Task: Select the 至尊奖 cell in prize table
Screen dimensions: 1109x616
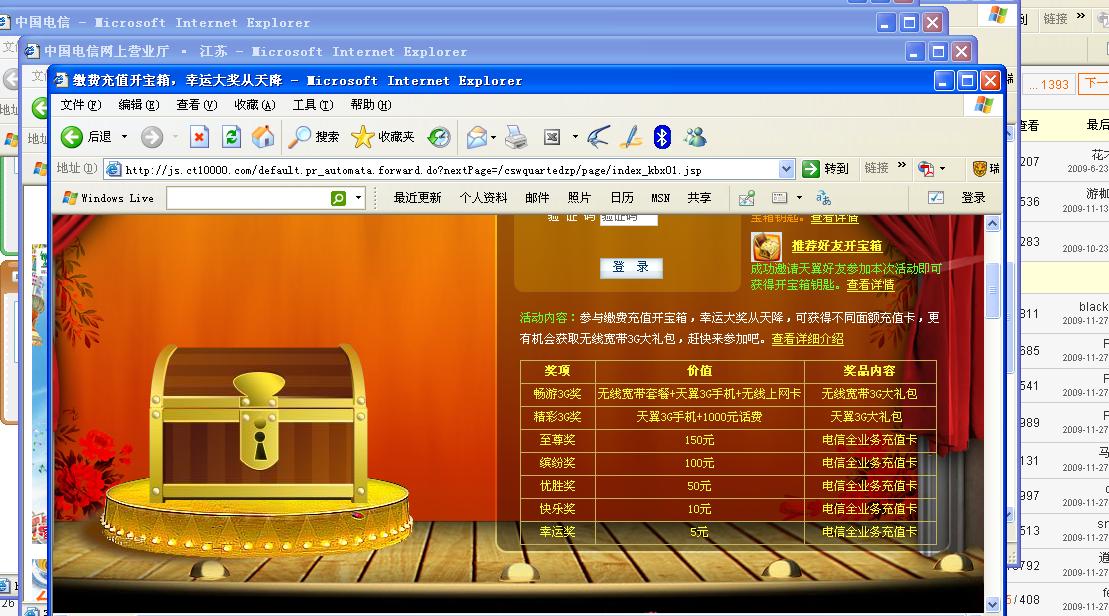Action: click(557, 440)
